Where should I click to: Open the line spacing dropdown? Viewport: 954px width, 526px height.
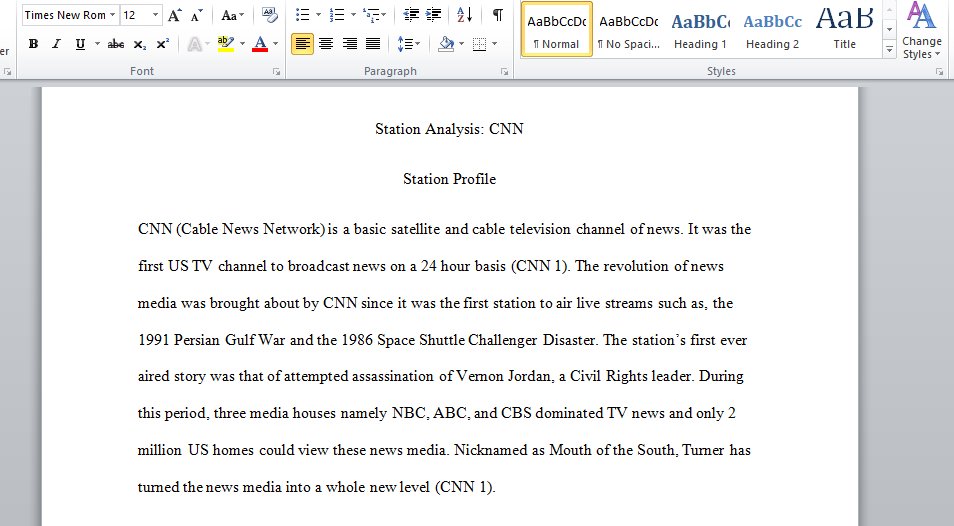tap(408, 44)
